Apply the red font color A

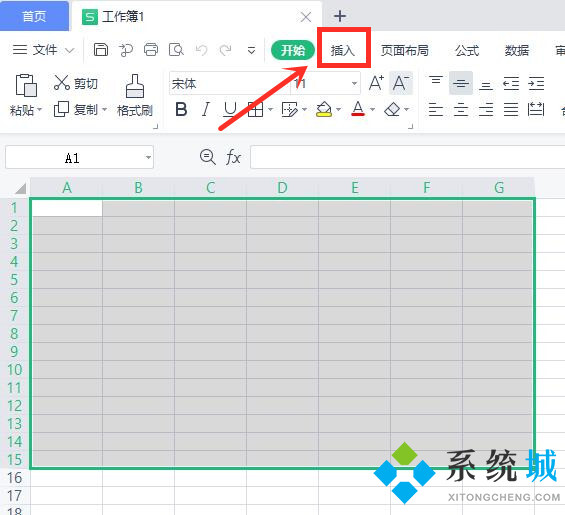click(x=358, y=109)
